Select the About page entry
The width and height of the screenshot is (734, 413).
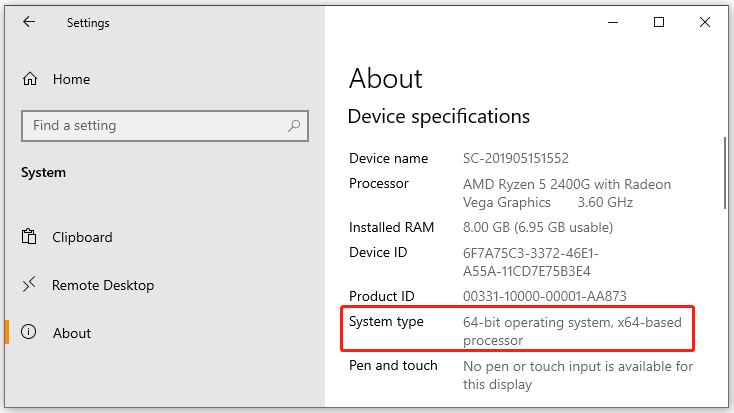click(x=72, y=333)
